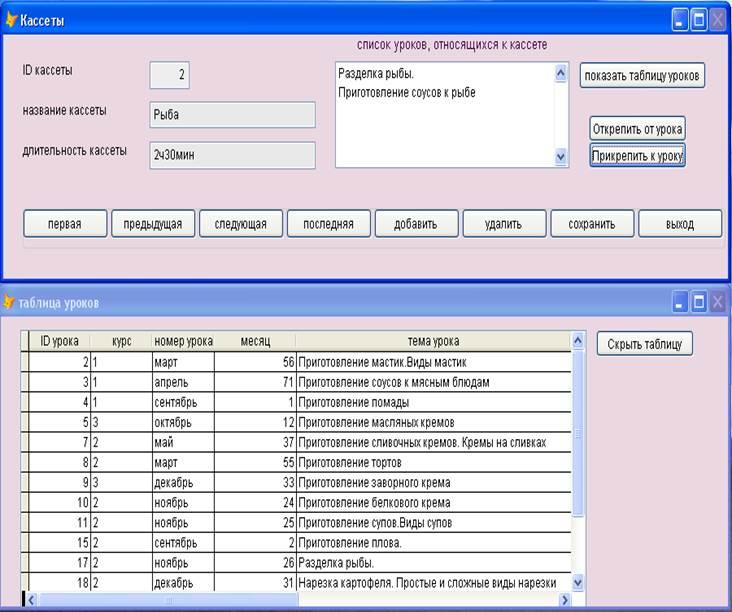The image size is (732, 612).
Task: Click the название кассеты field containing Рыба
Action: [x=232, y=115]
